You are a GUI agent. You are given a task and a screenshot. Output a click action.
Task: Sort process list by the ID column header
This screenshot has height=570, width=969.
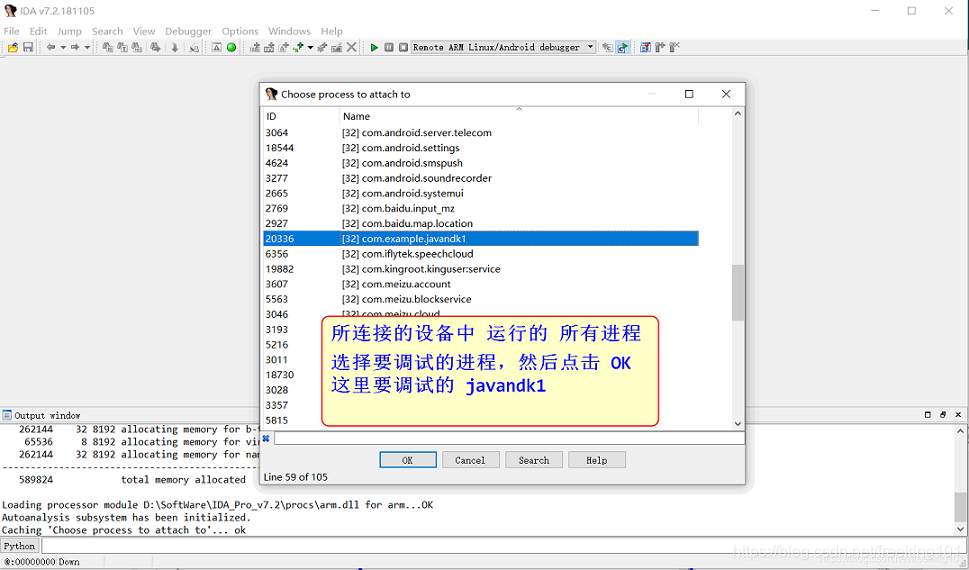click(302, 116)
